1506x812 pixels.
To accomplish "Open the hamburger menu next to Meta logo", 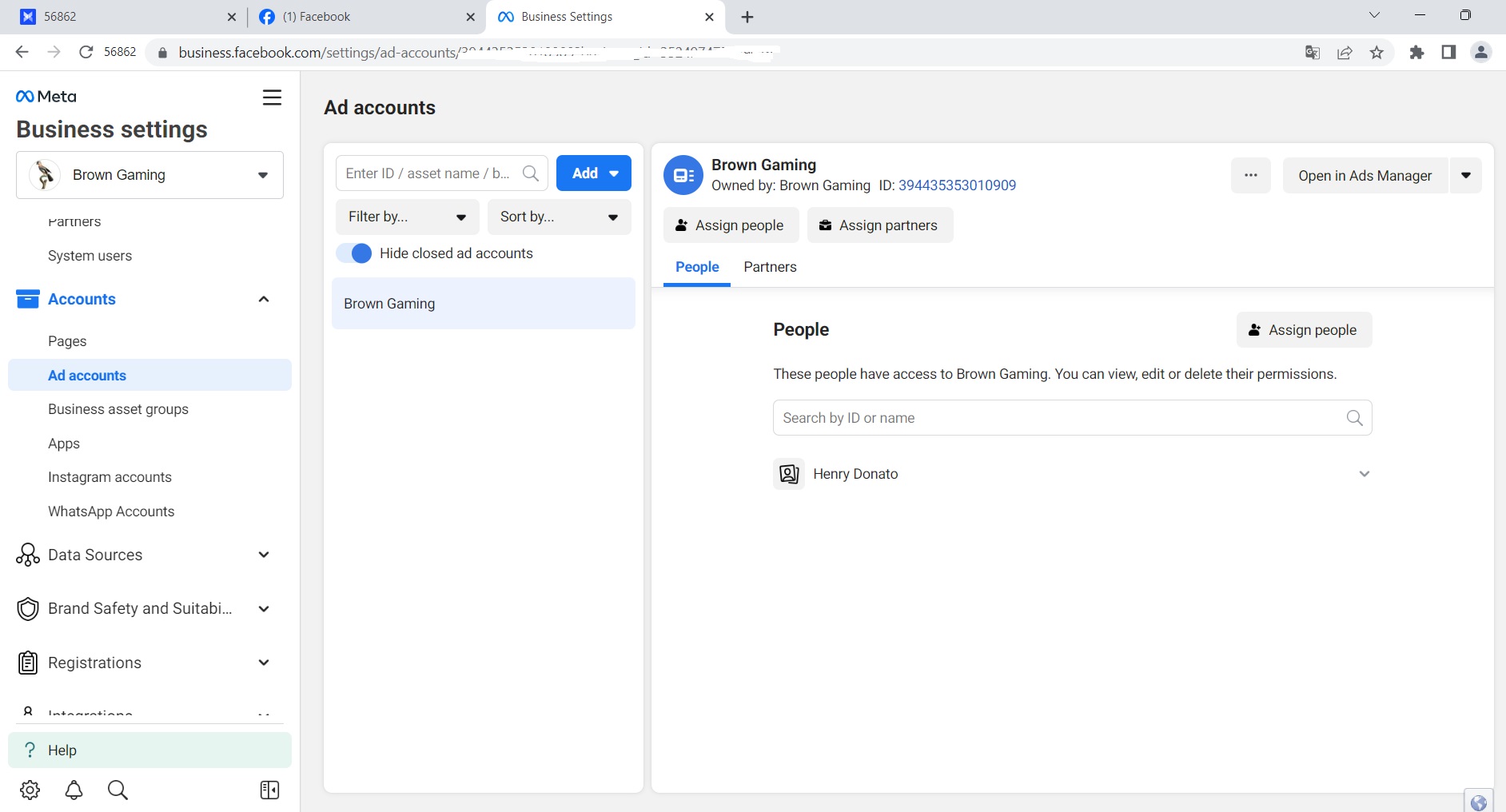I will 272,98.
